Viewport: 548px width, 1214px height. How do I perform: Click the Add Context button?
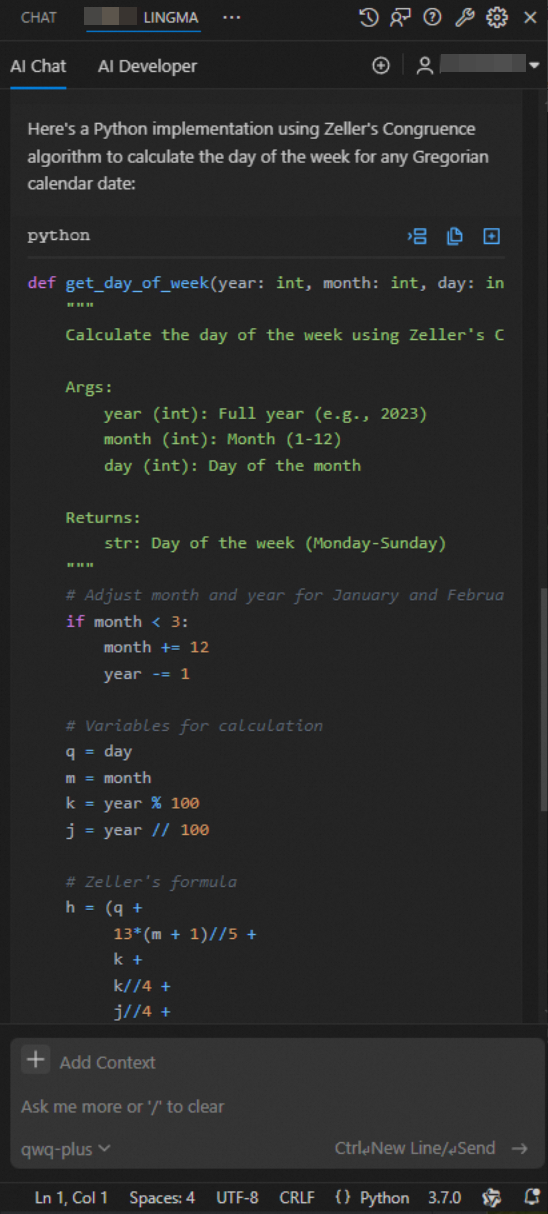coord(89,1062)
